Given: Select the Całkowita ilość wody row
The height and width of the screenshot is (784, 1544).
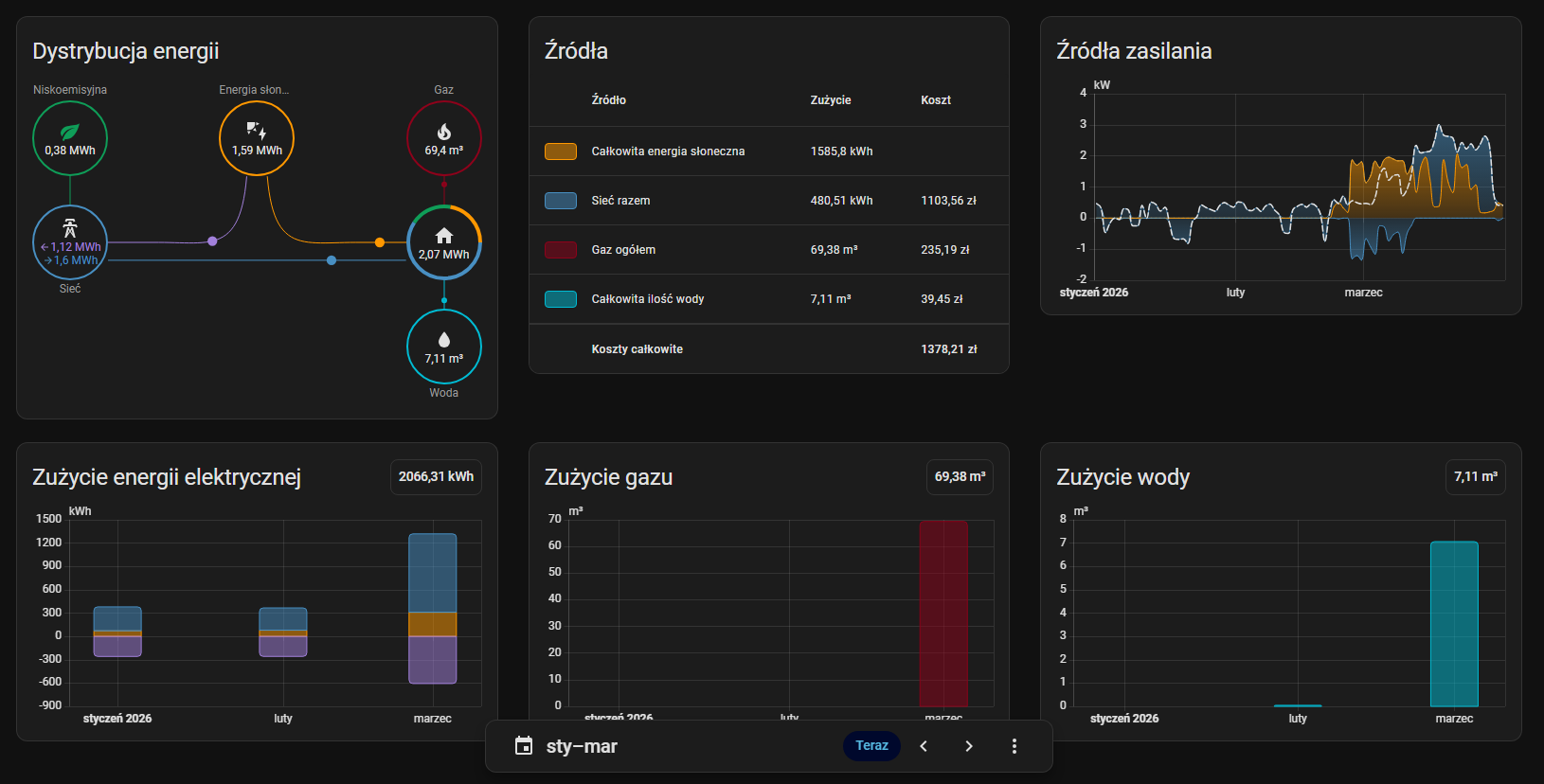Looking at the screenshot, I should pyautogui.click(x=768, y=299).
